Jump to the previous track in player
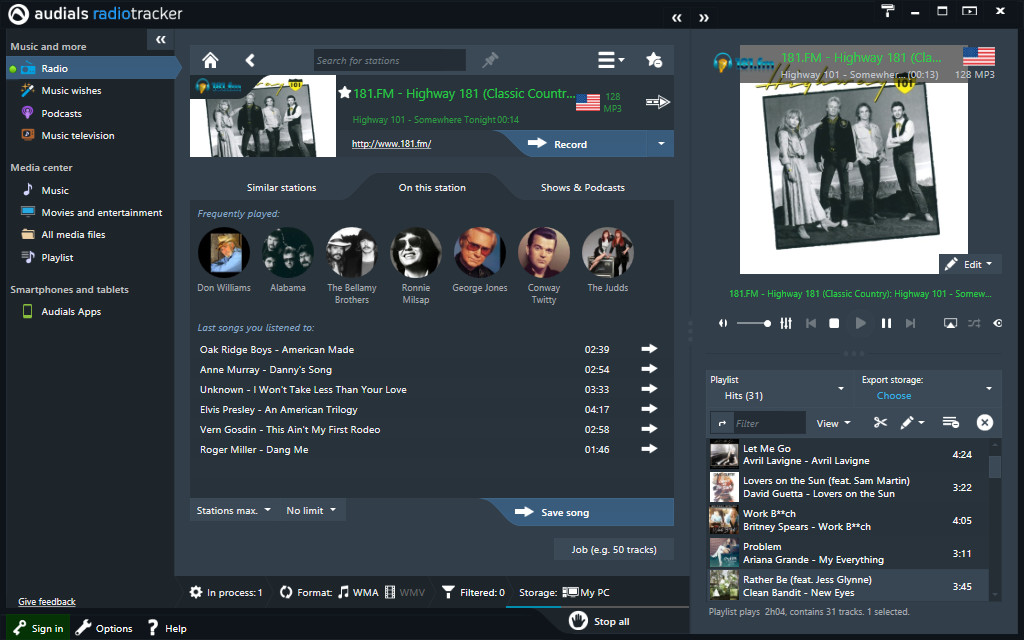This screenshot has height=640, width=1024. coord(810,323)
